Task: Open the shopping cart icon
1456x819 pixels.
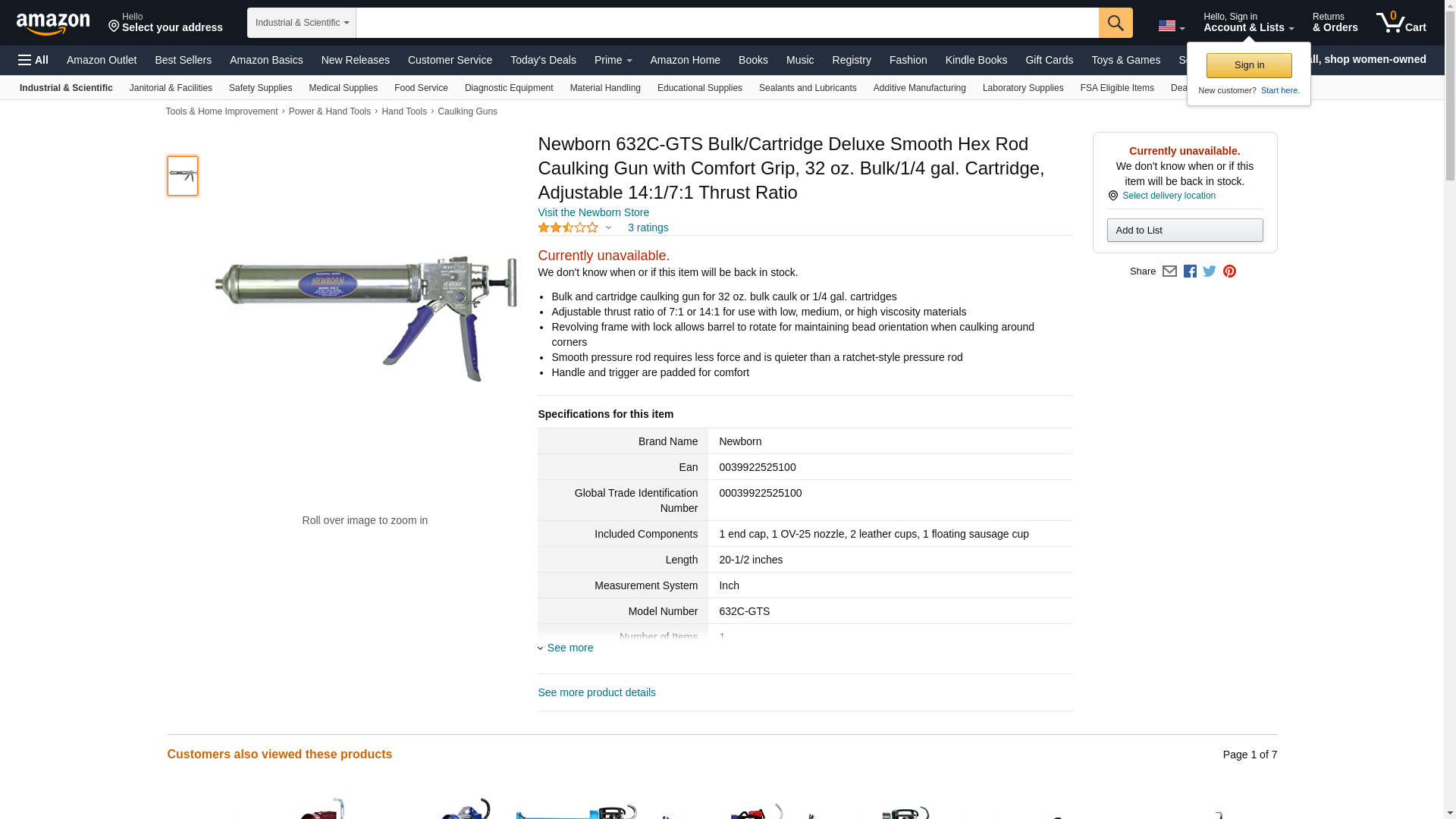Action: pyautogui.click(x=1401, y=23)
